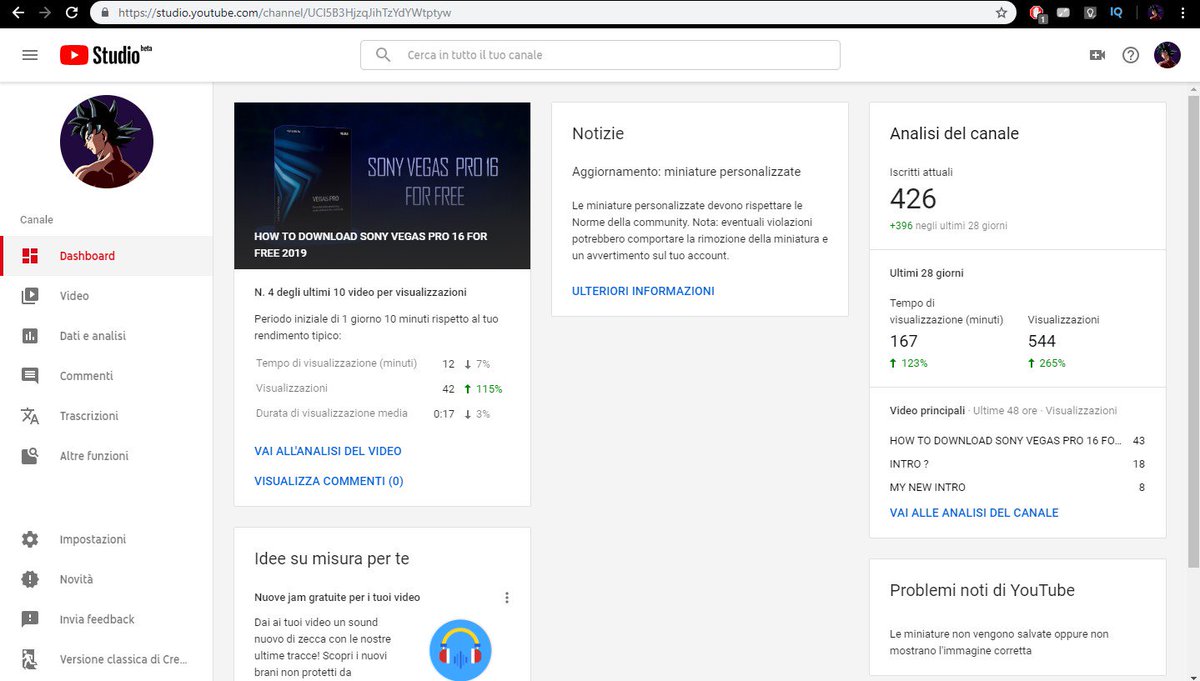Open Novità from sidebar

click(106, 579)
